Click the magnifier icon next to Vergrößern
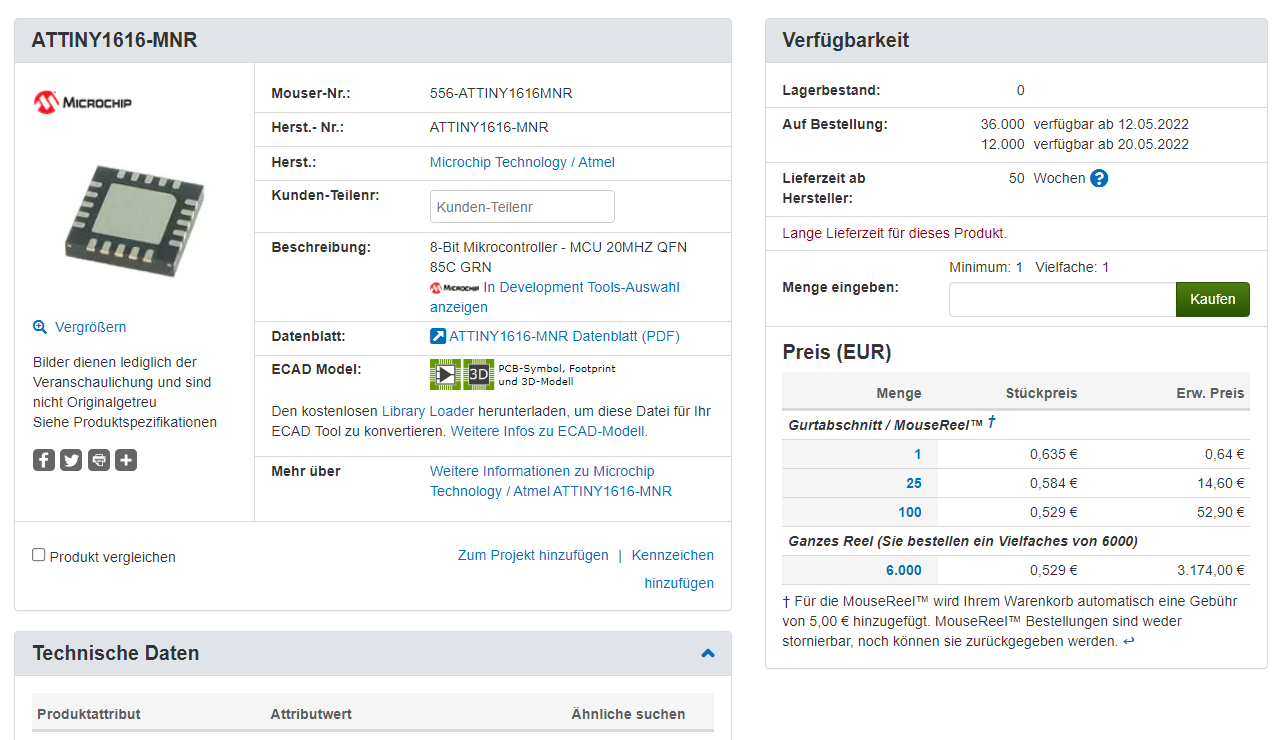The image size is (1280, 740). 40,327
